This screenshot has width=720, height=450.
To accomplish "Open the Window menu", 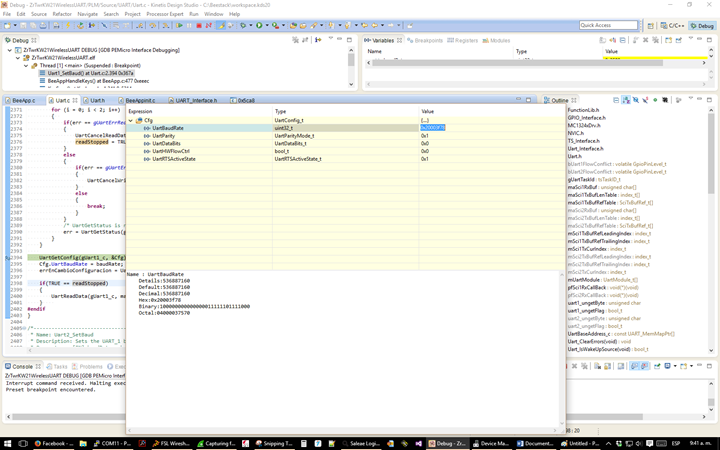I will tap(214, 14).
